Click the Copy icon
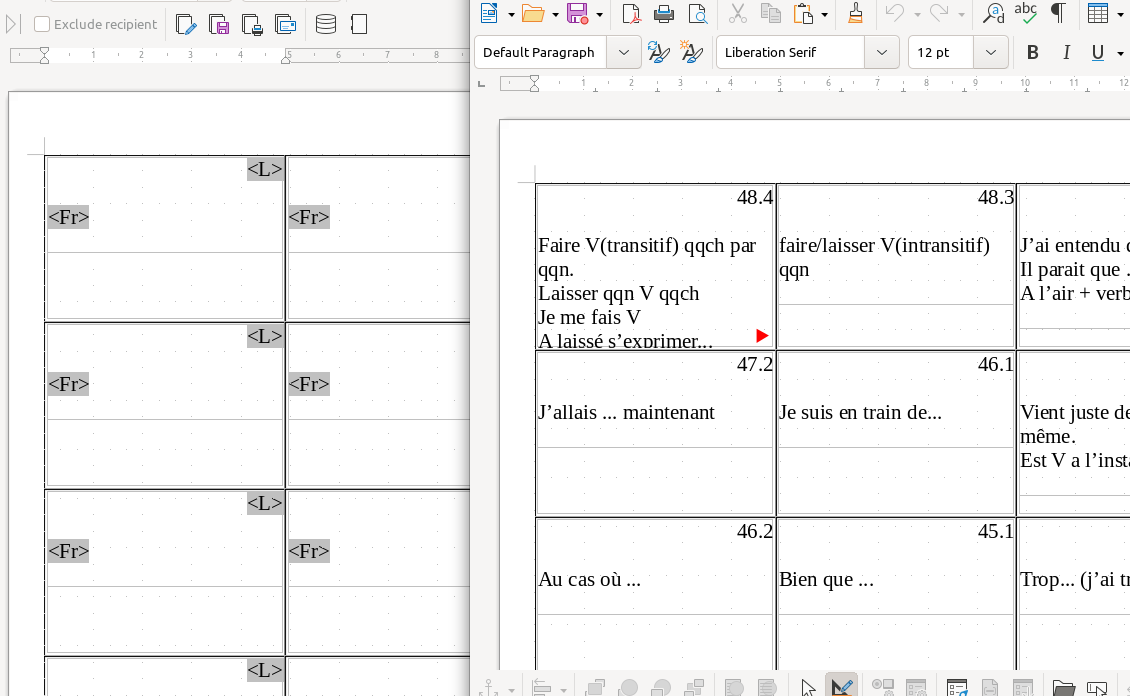Viewport: 1130px width, 696px height. (770, 13)
